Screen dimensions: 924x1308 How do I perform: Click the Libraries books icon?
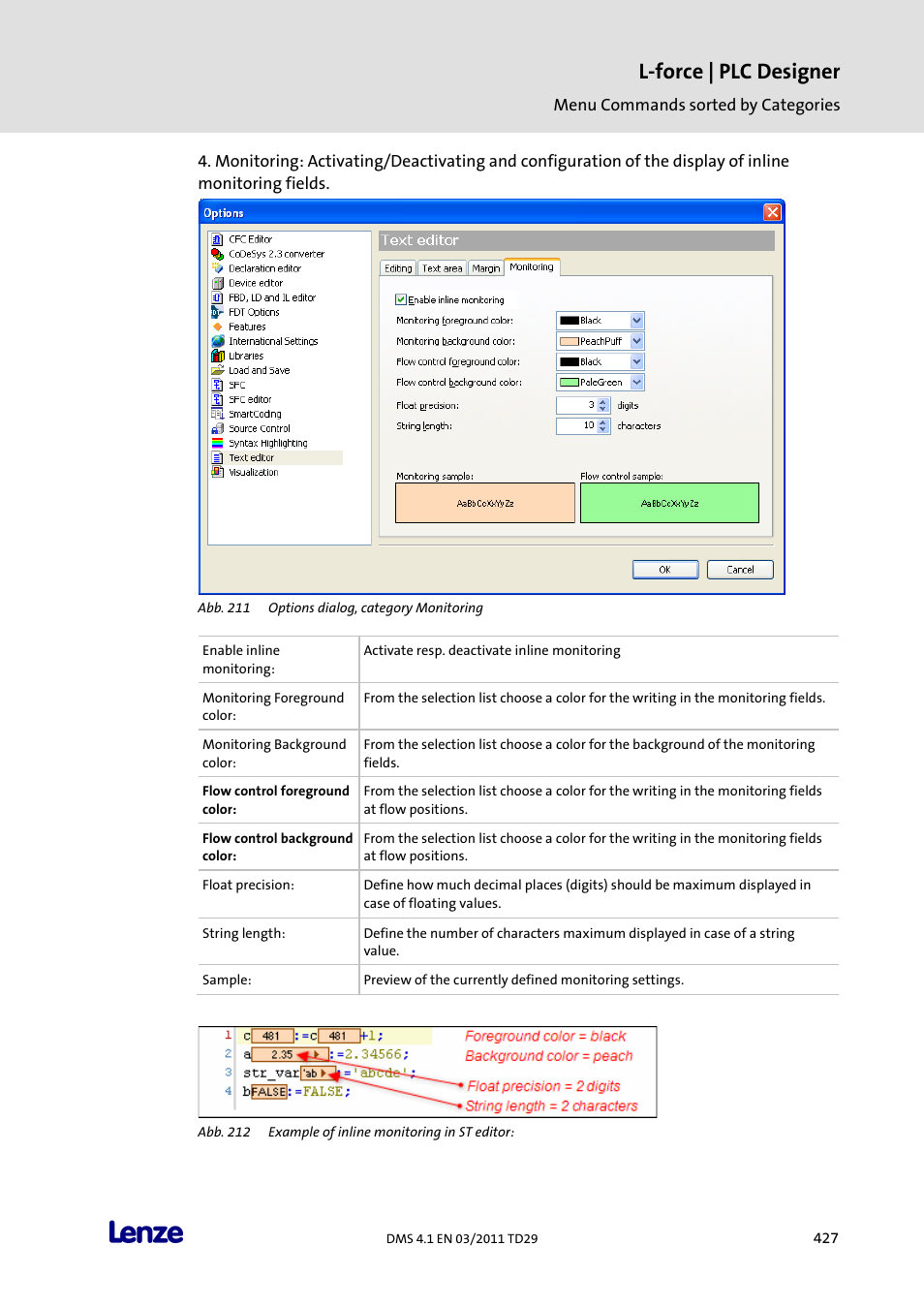(x=218, y=356)
